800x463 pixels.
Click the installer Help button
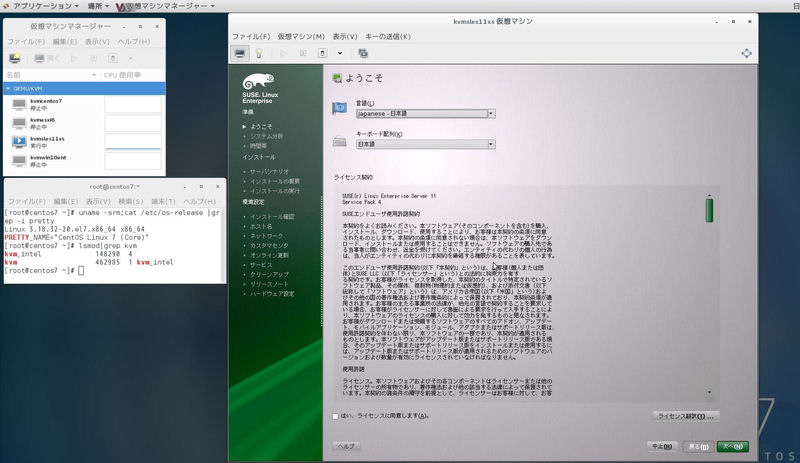click(x=347, y=446)
